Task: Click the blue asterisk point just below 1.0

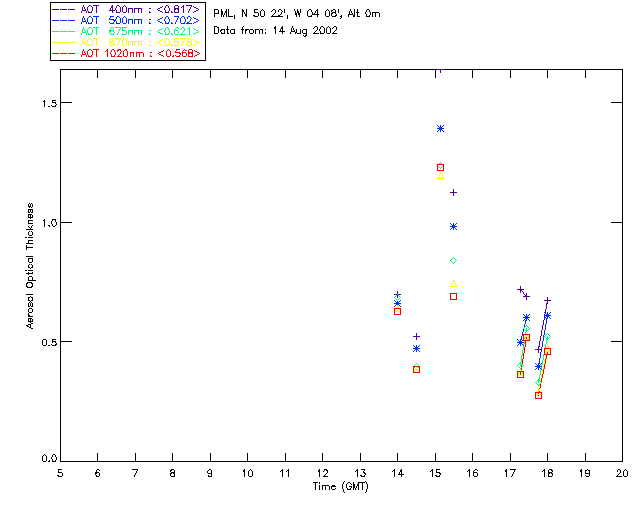Action: click(x=453, y=227)
